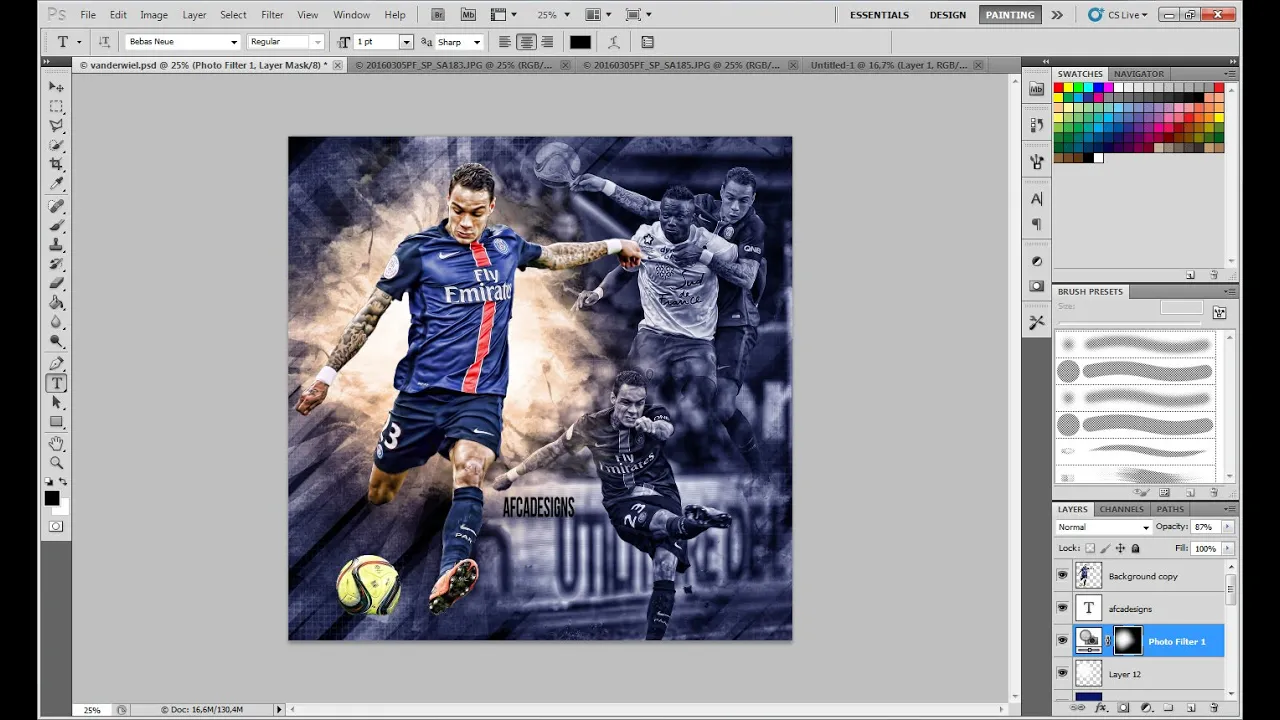The width and height of the screenshot is (1280, 720).
Task: Select the Quick Selection tool
Action: coord(56,145)
